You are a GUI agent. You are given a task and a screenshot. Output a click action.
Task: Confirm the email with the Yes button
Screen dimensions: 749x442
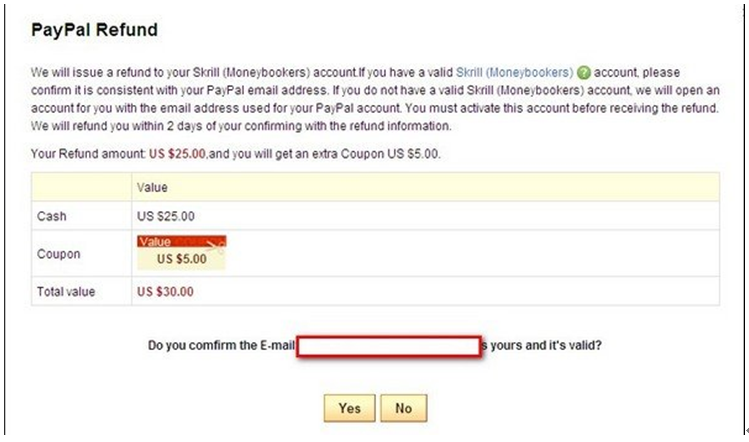point(349,408)
